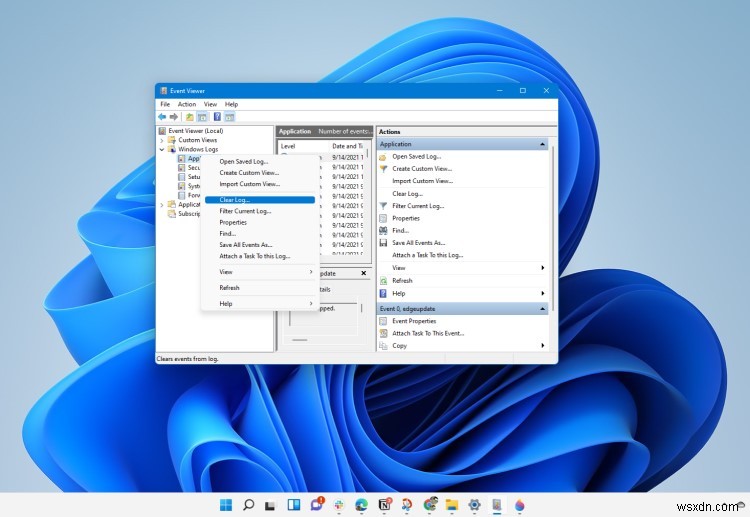Screen dimensions: 750x517
Task: Choose Clear Log... in context menu
Action: pos(260,200)
